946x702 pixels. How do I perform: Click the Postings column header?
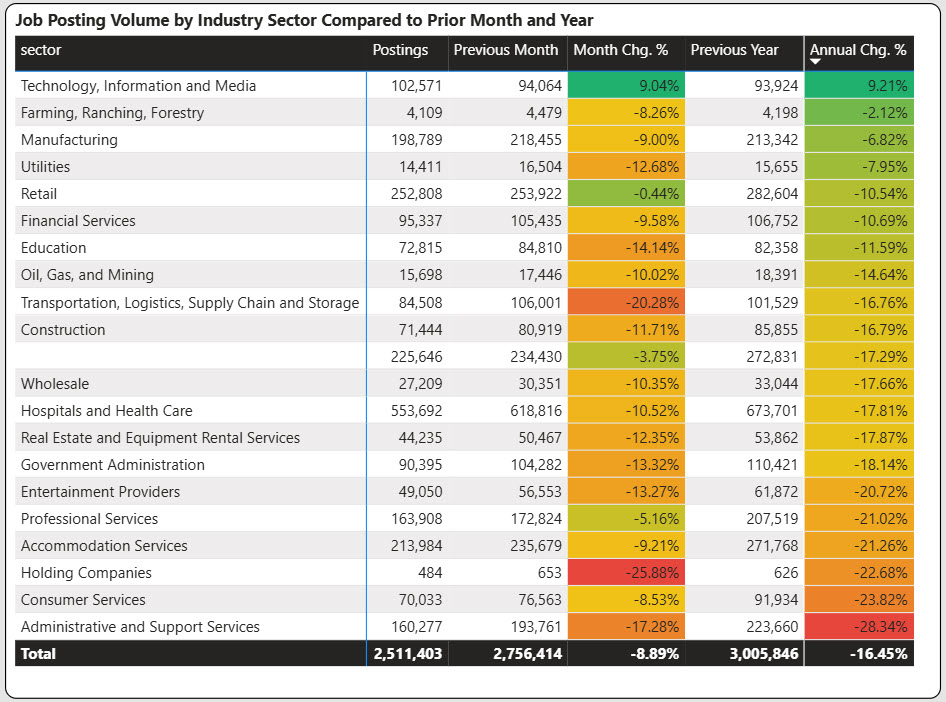pos(400,50)
